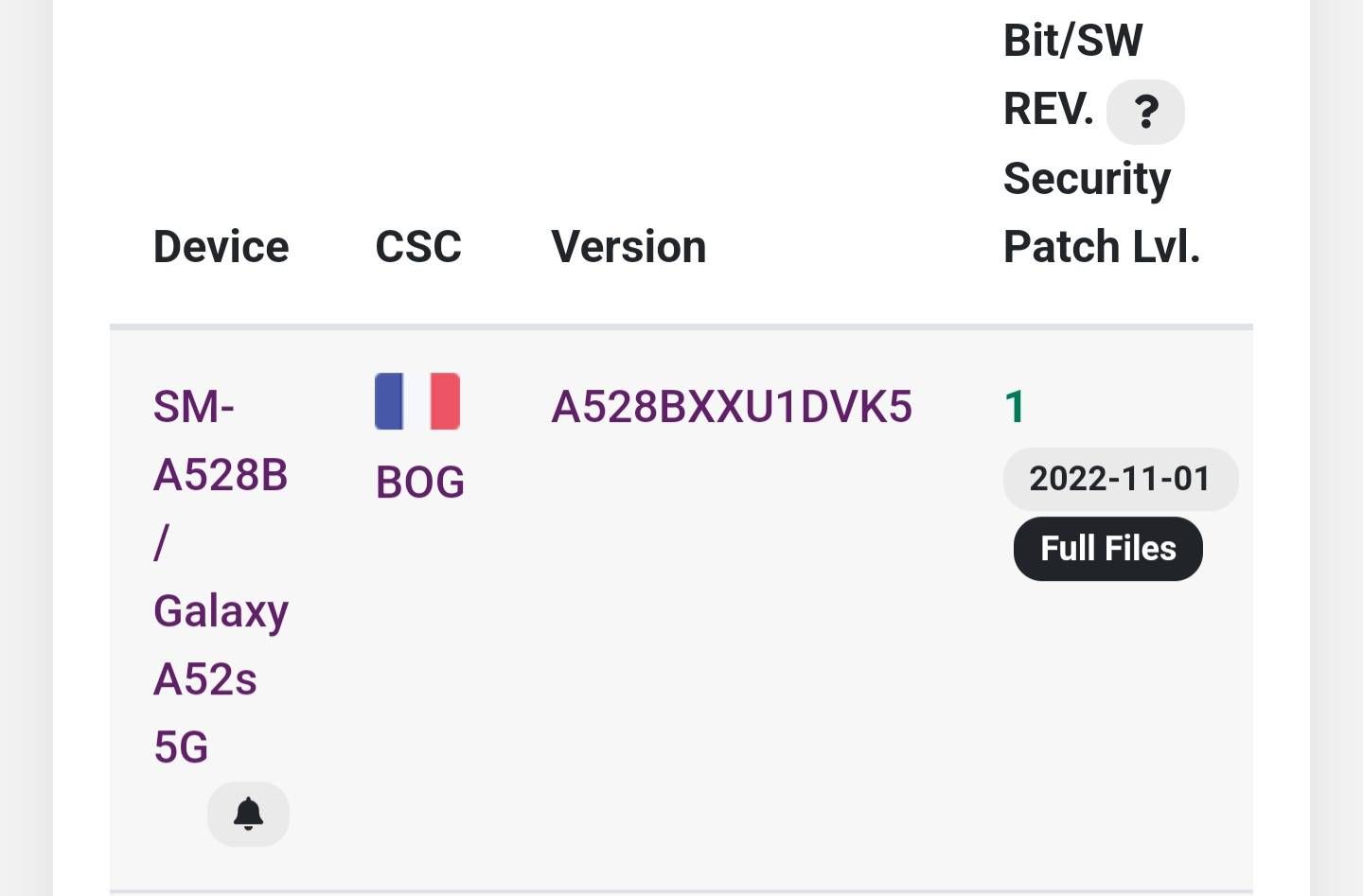Image resolution: width=1363 pixels, height=896 pixels.
Task: Click the question mark help icon
Action: (1145, 112)
